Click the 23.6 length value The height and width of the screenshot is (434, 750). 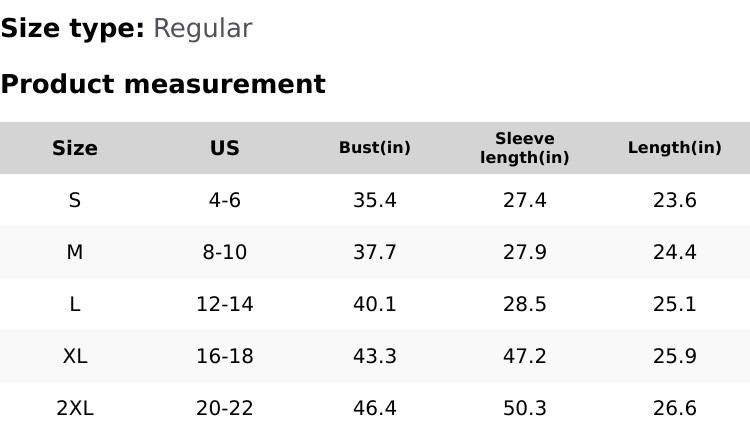pos(675,200)
